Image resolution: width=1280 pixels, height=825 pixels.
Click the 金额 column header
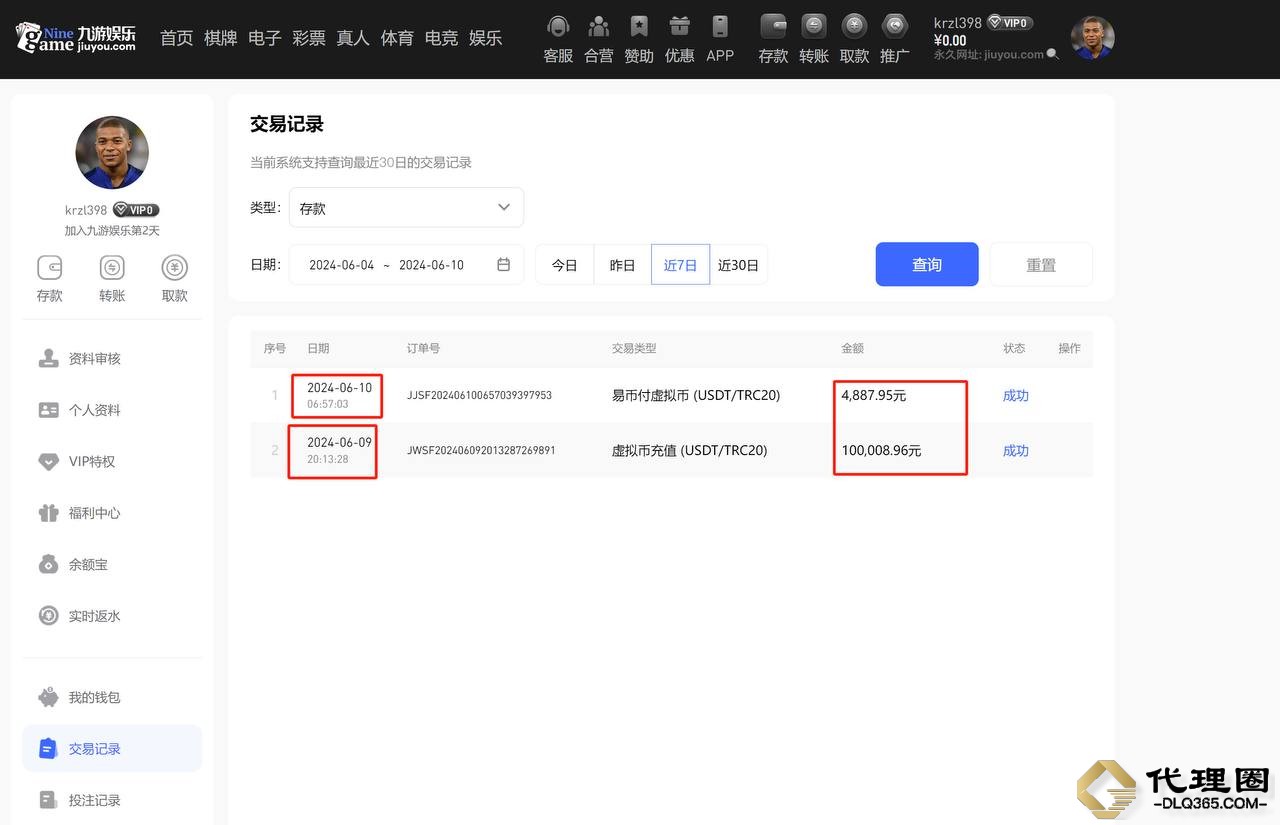point(852,348)
